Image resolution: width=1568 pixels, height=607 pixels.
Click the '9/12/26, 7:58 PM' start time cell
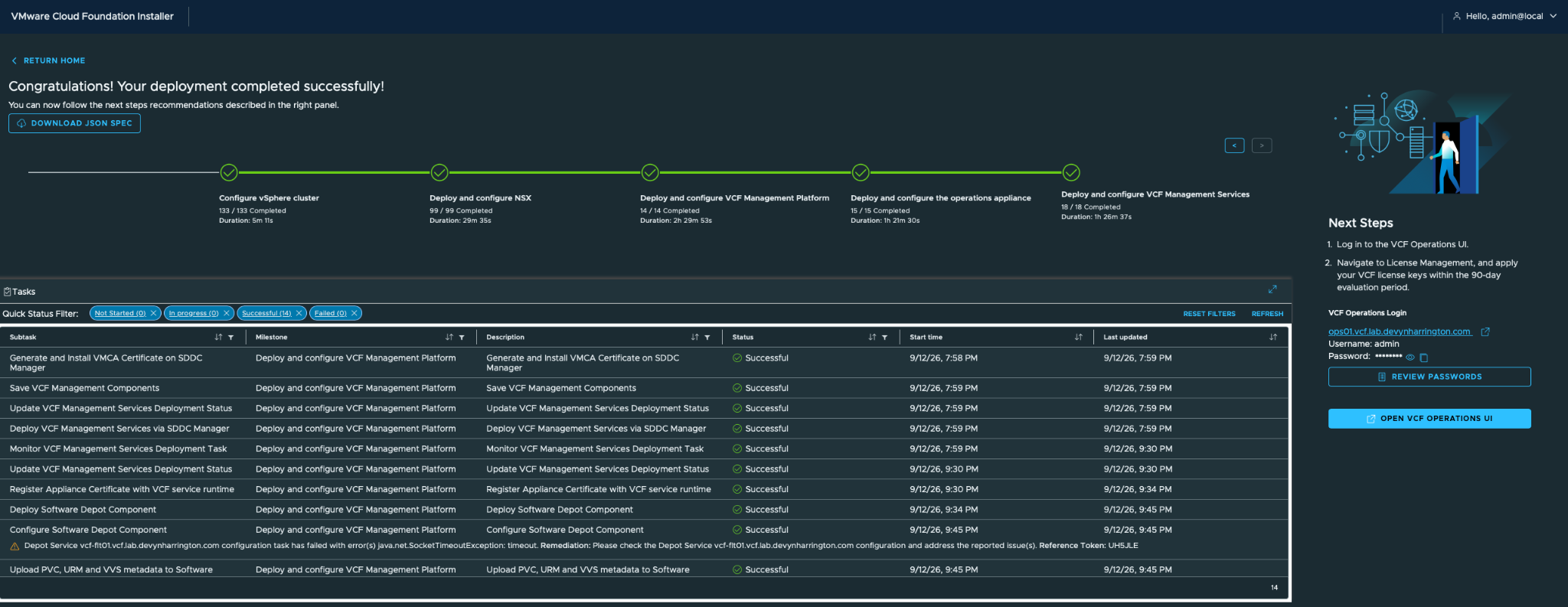tap(943, 358)
